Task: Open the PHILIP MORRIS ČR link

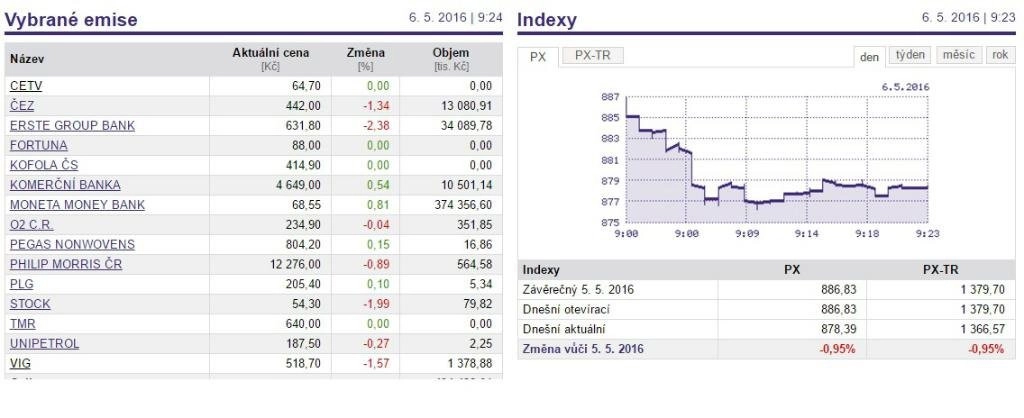Action: [x=66, y=265]
